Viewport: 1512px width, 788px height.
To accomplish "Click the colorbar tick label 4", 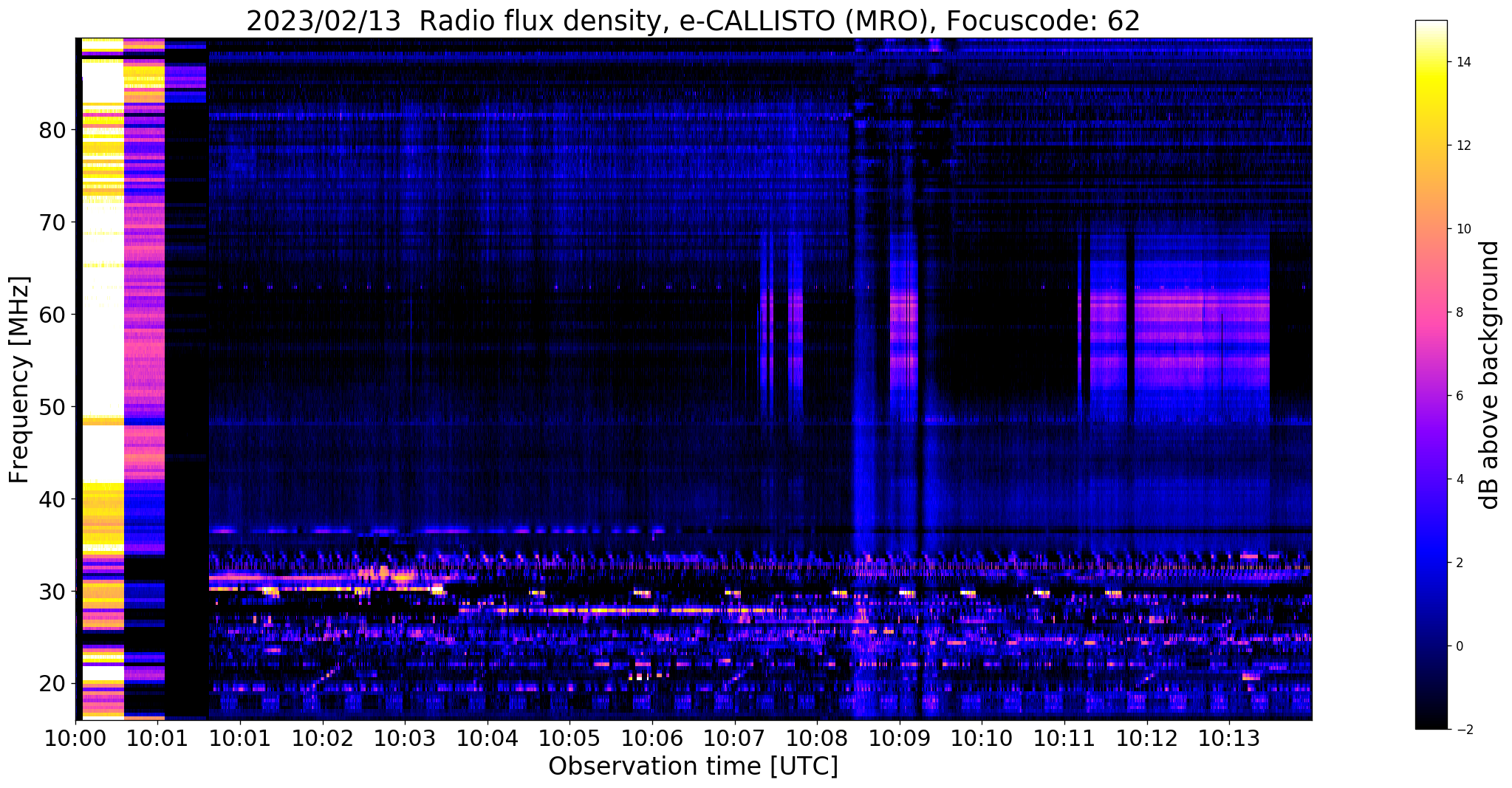I will 1459,479.
